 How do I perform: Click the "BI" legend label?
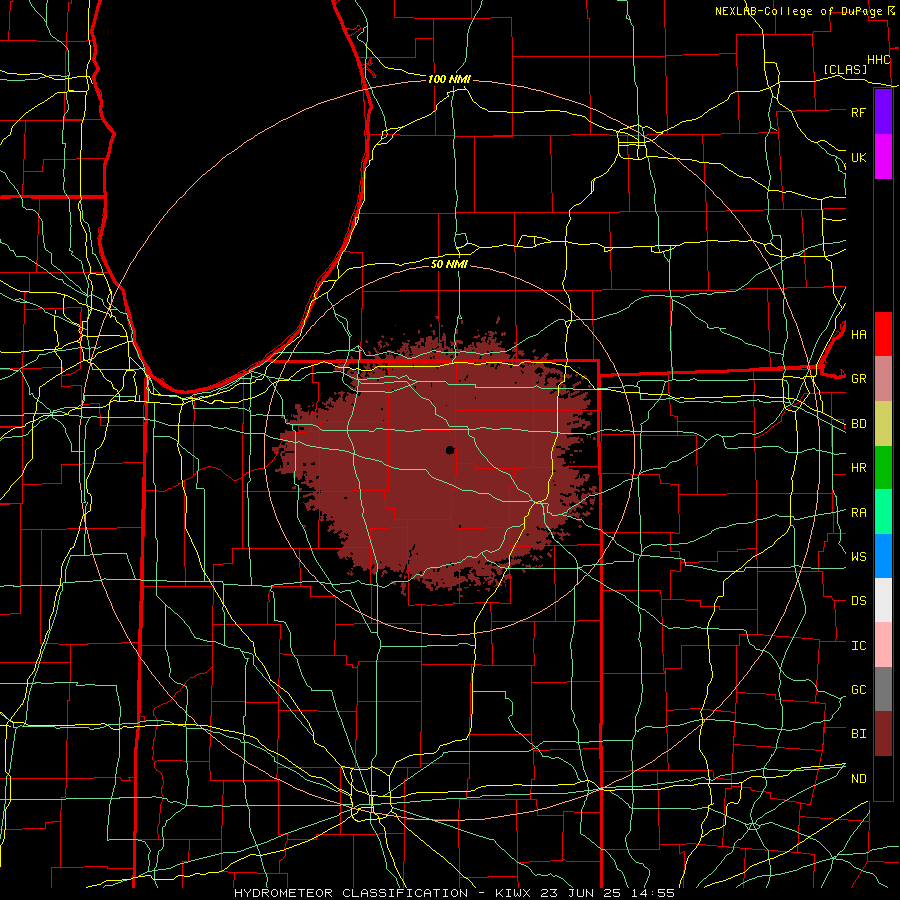click(x=858, y=734)
